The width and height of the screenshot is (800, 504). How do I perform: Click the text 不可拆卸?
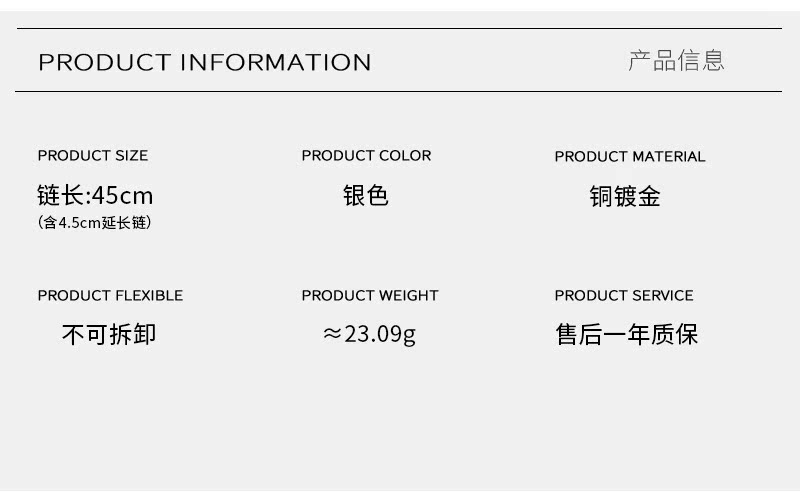point(109,334)
